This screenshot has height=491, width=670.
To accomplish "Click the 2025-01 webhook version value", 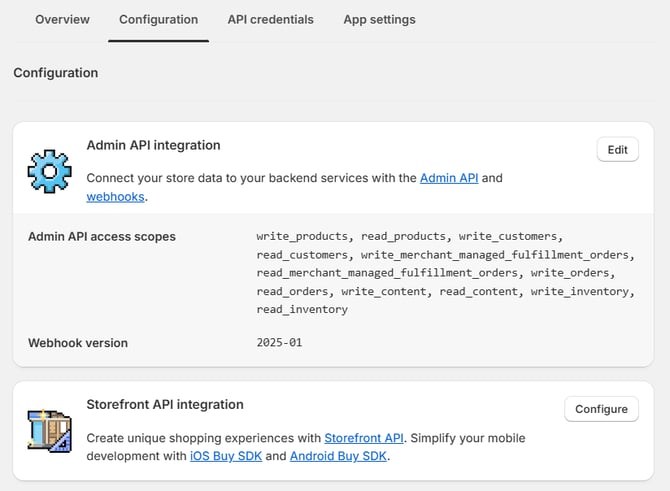I will pyautogui.click(x=279, y=343).
